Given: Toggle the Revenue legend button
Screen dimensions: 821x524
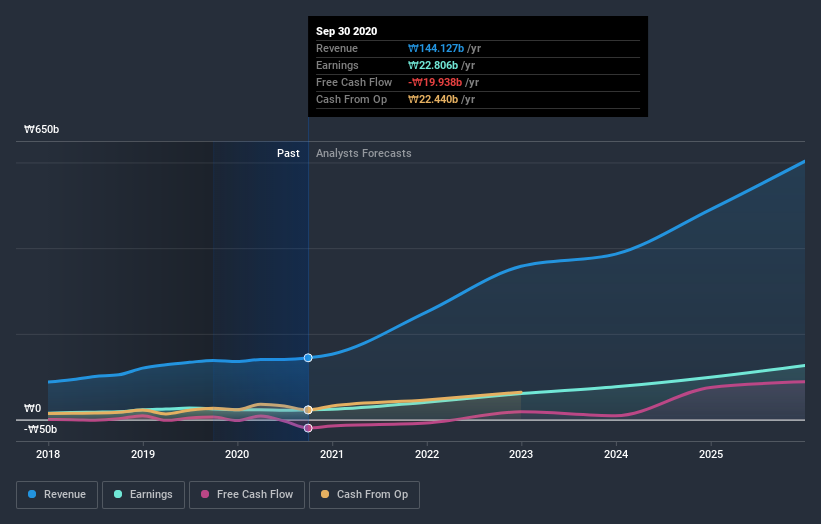Looking at the screenshot, I should tap(57, 495).
